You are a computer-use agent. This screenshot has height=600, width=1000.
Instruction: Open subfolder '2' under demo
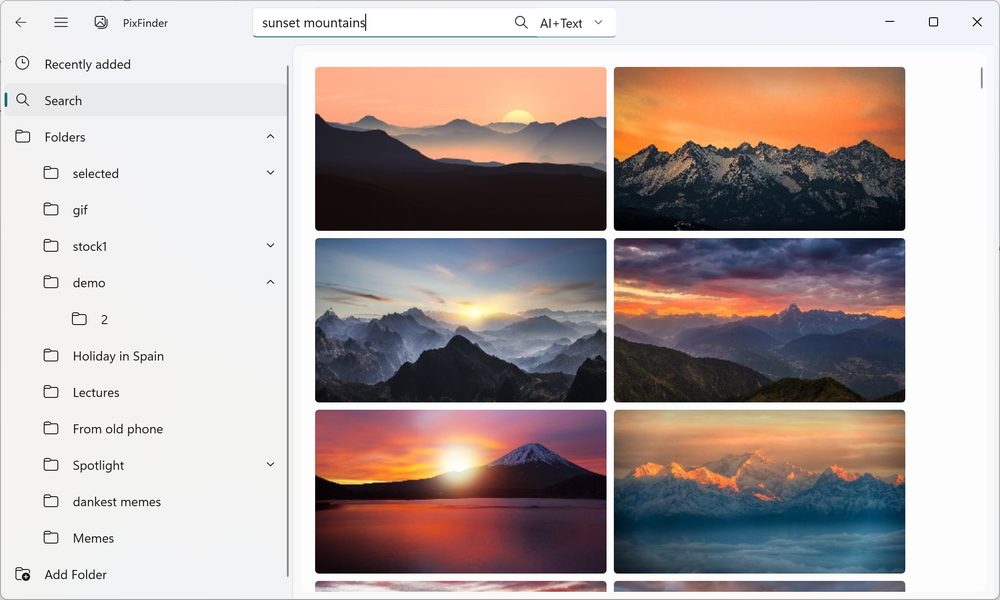click(x=145, y=319)
